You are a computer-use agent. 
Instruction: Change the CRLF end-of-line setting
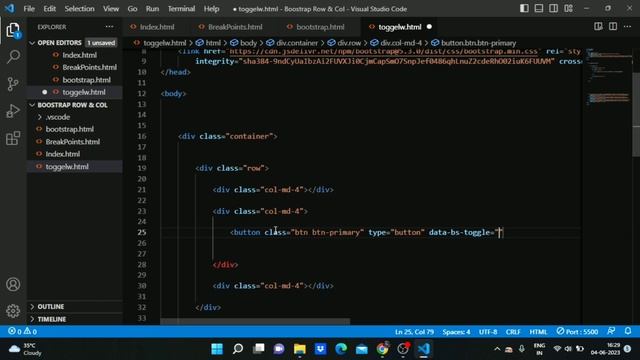click(513, 331)
